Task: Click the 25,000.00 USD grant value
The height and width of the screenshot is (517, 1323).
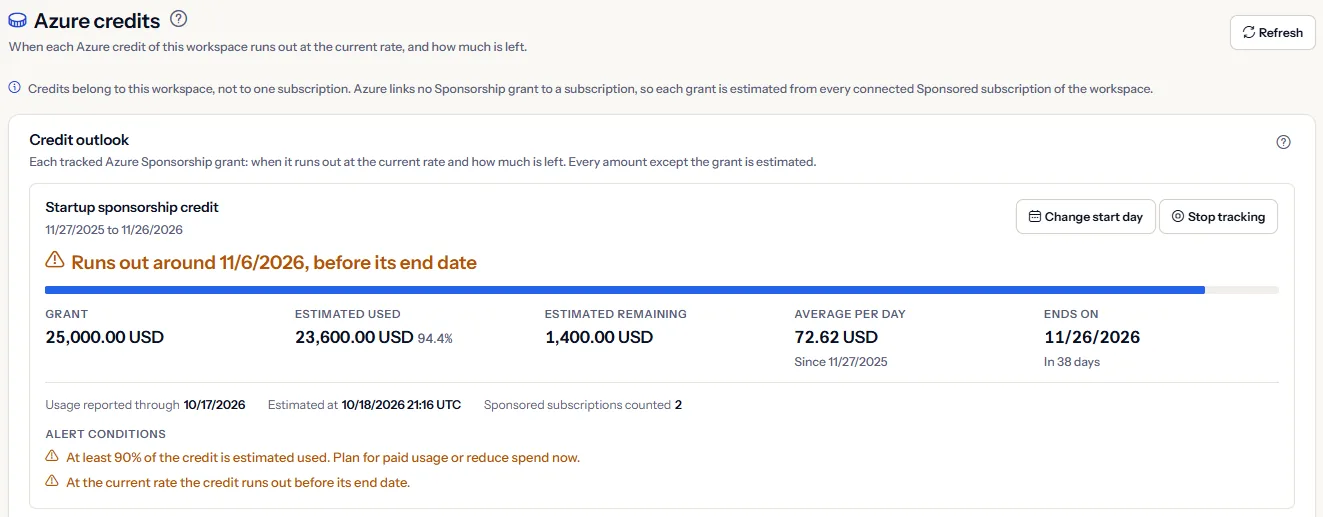Action: coord(105,337)
